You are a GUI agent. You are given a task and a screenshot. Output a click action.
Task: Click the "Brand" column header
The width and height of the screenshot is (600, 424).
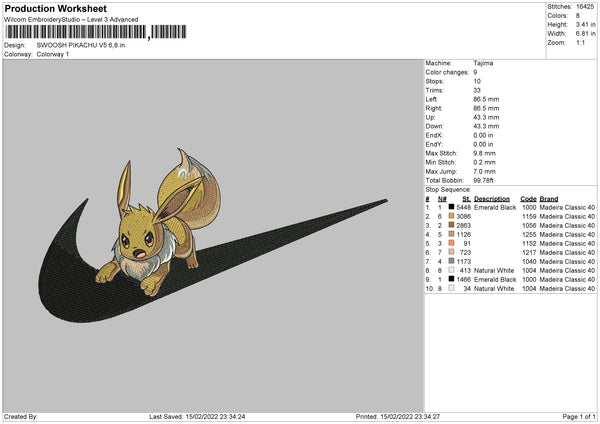pyautogui.click(x=549, y=199)
